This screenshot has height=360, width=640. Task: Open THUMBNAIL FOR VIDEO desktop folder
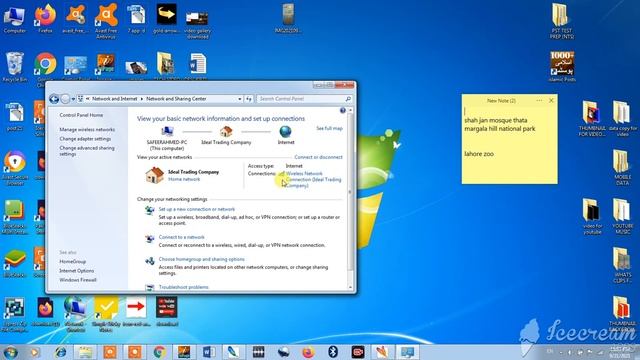pos(592,118)
